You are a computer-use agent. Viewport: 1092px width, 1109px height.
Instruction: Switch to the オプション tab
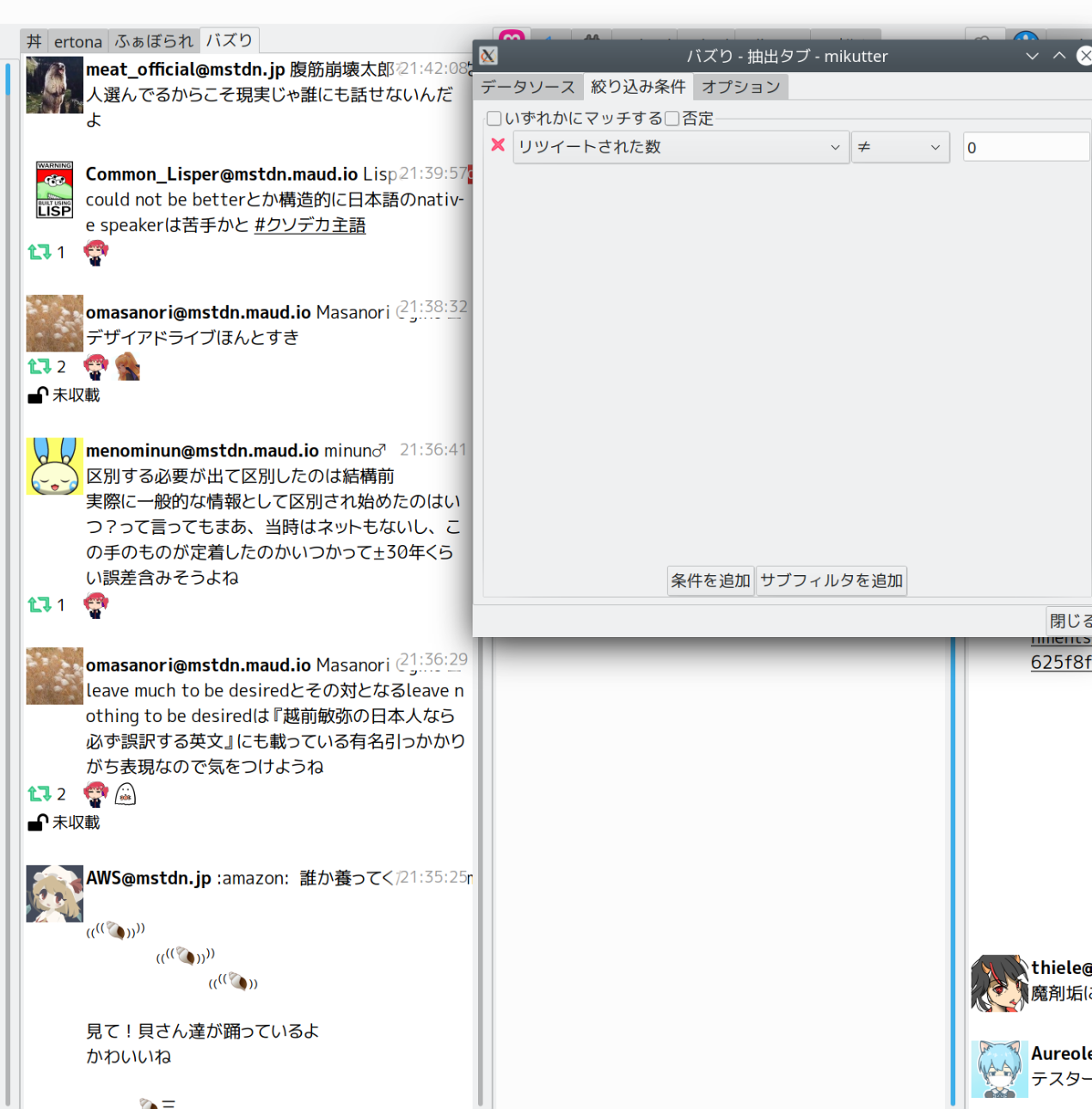[x=740, y=87]
